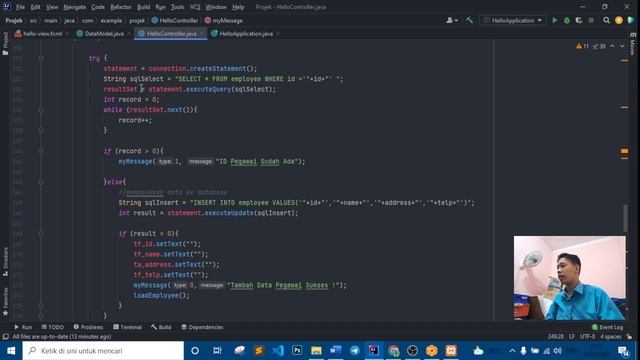Run with coverage icon in toolbar
The image size is (640, 360).
tap(579, 20)
